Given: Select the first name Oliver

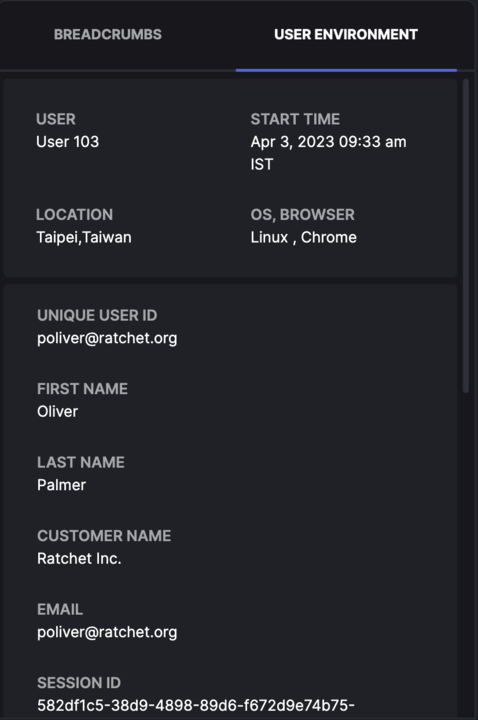Looking at the screenshot, I should 57,411.
